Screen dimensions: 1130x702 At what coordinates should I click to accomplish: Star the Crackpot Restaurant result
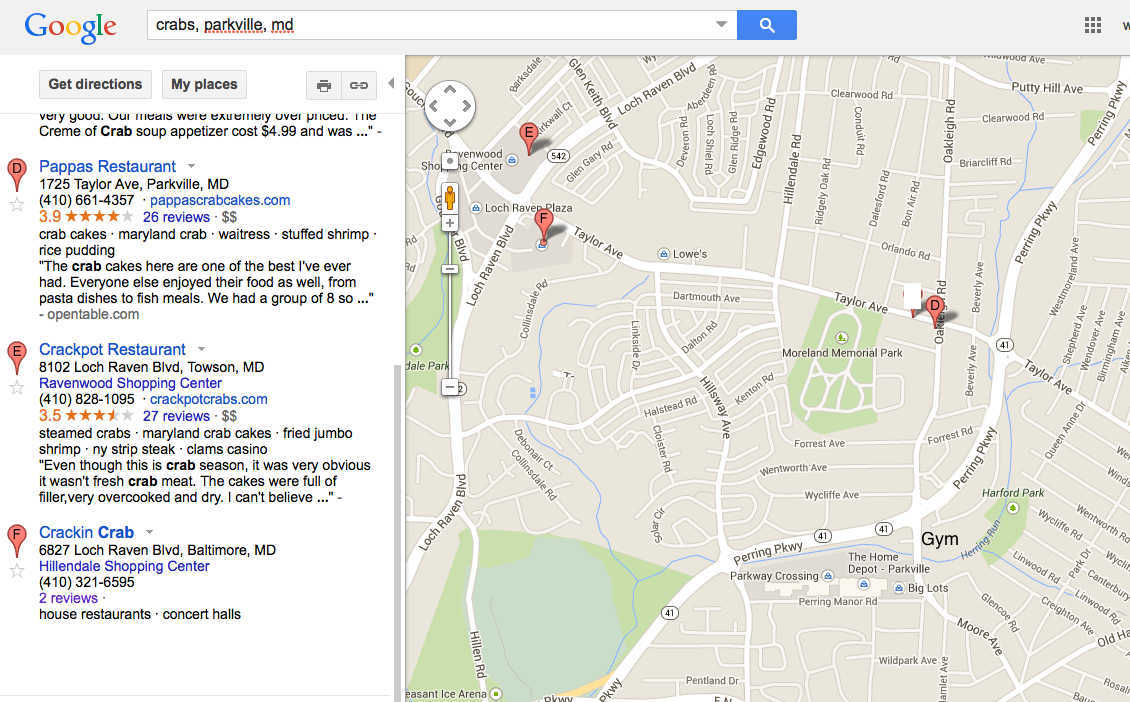[x=16, y=387]
